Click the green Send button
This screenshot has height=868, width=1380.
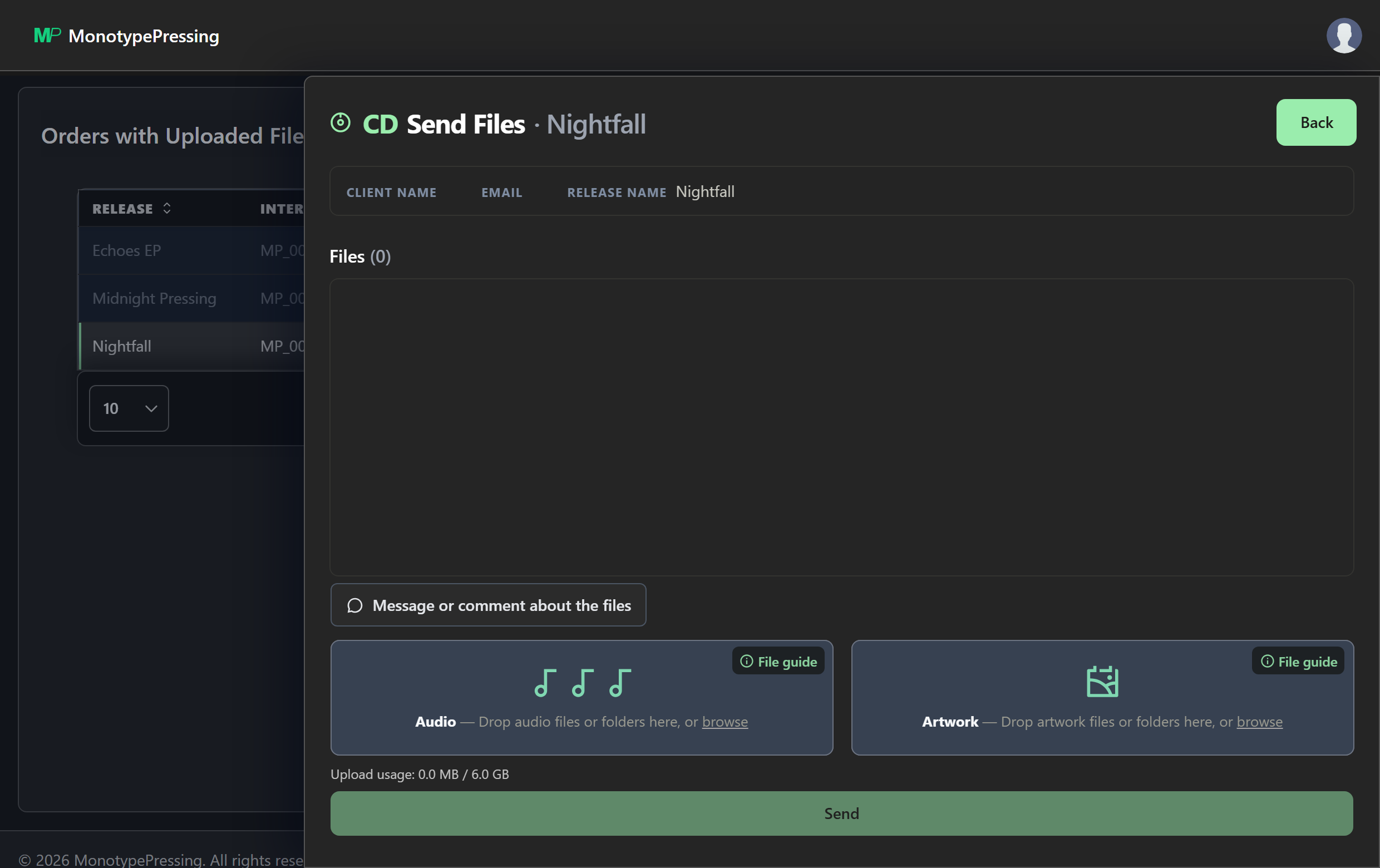(x=841, y=813)
